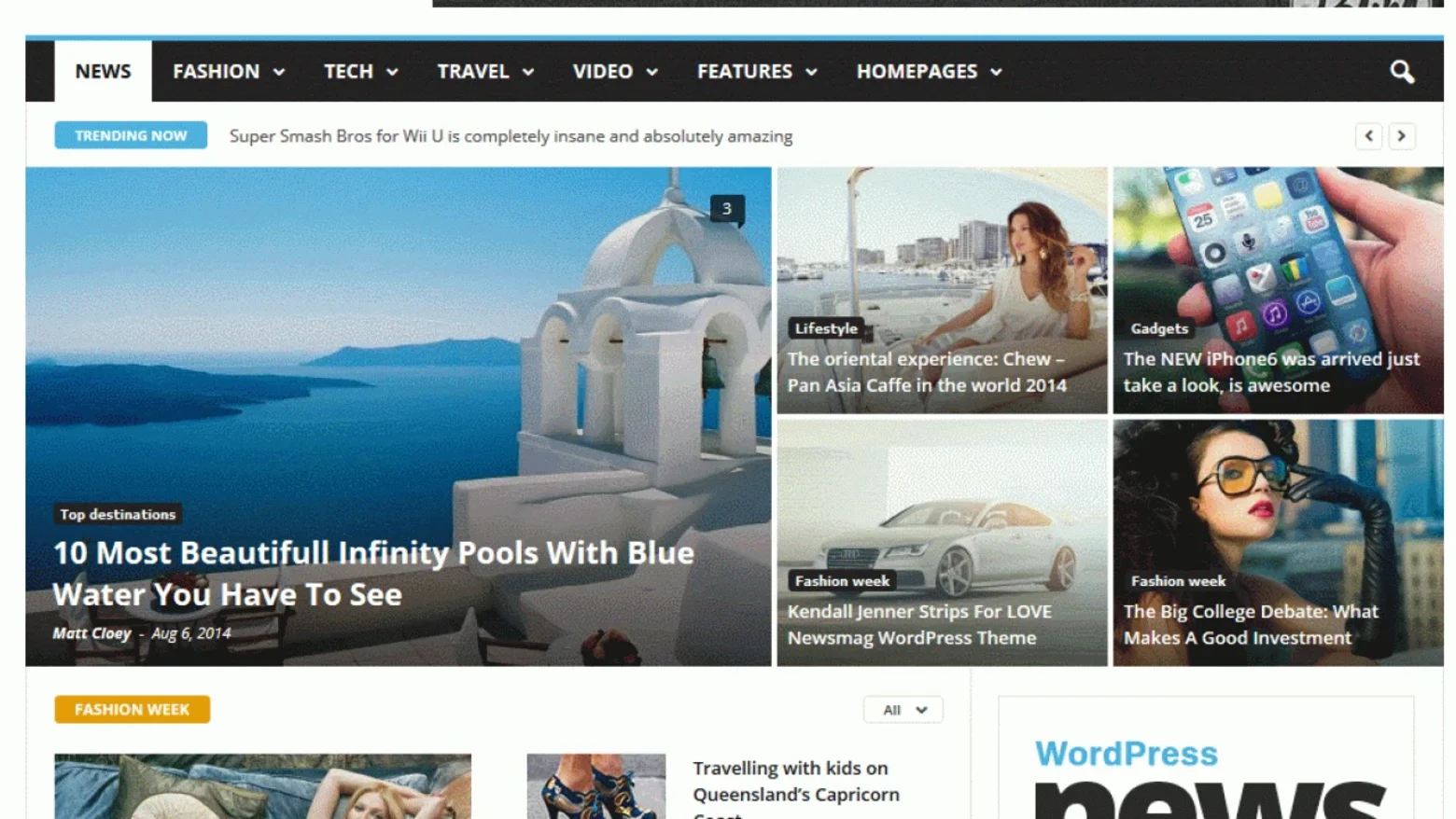Click the orange Fashion Week section heading

tap(132, 710)
